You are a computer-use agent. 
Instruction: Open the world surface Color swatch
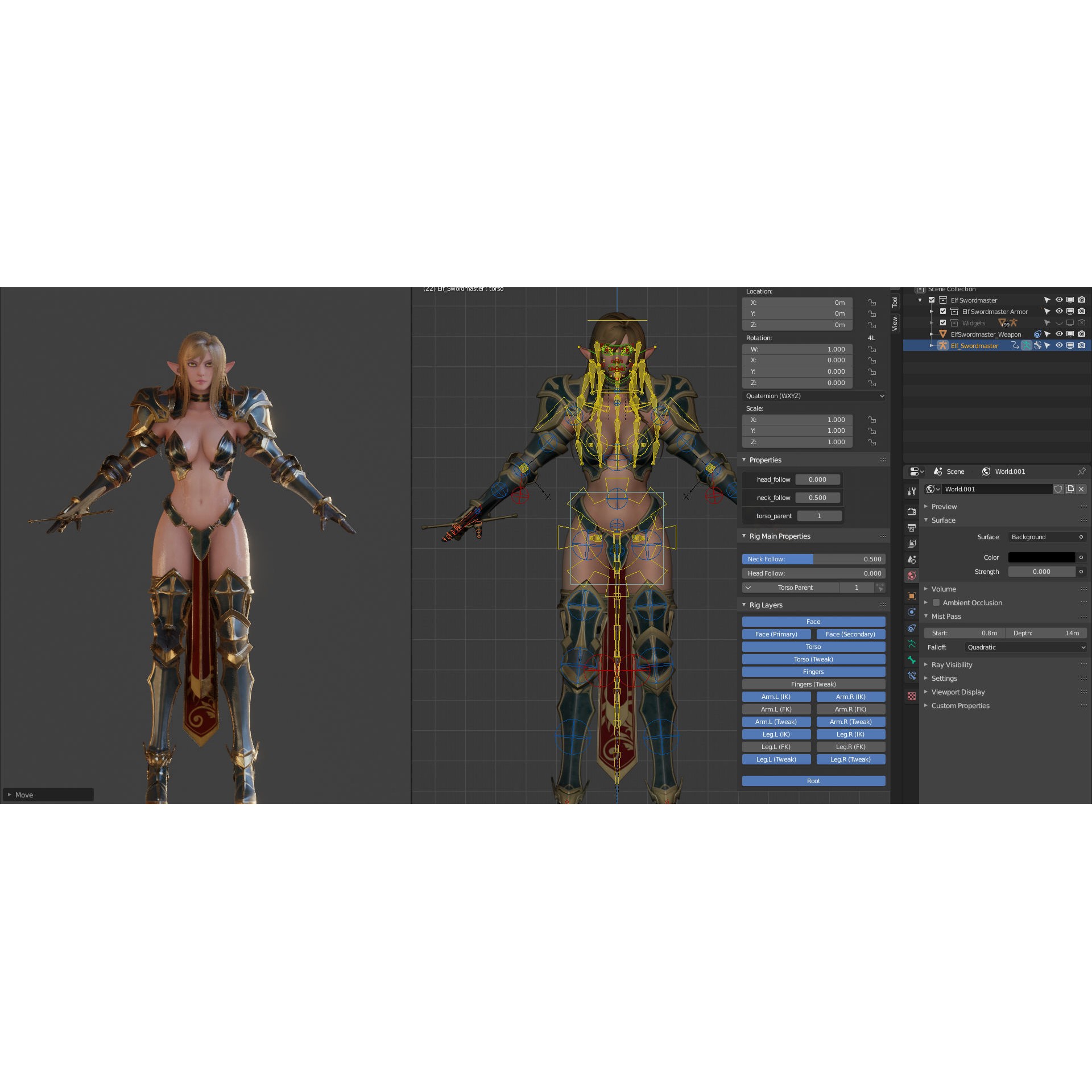pos(1042,557)
